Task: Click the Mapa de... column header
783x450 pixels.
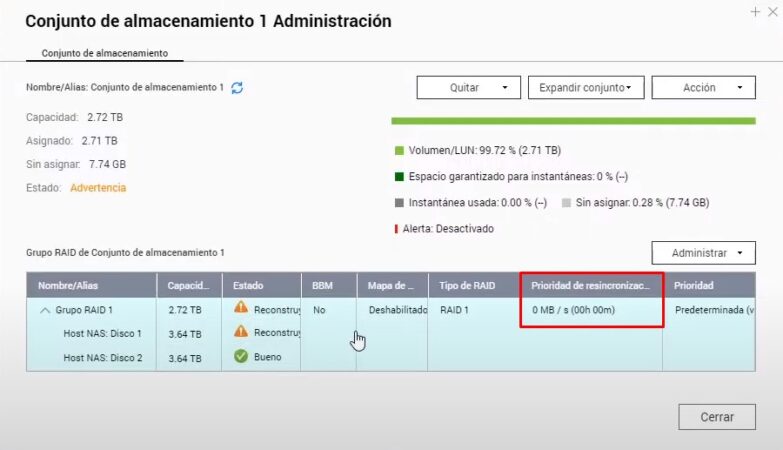Action: point(392,286)
